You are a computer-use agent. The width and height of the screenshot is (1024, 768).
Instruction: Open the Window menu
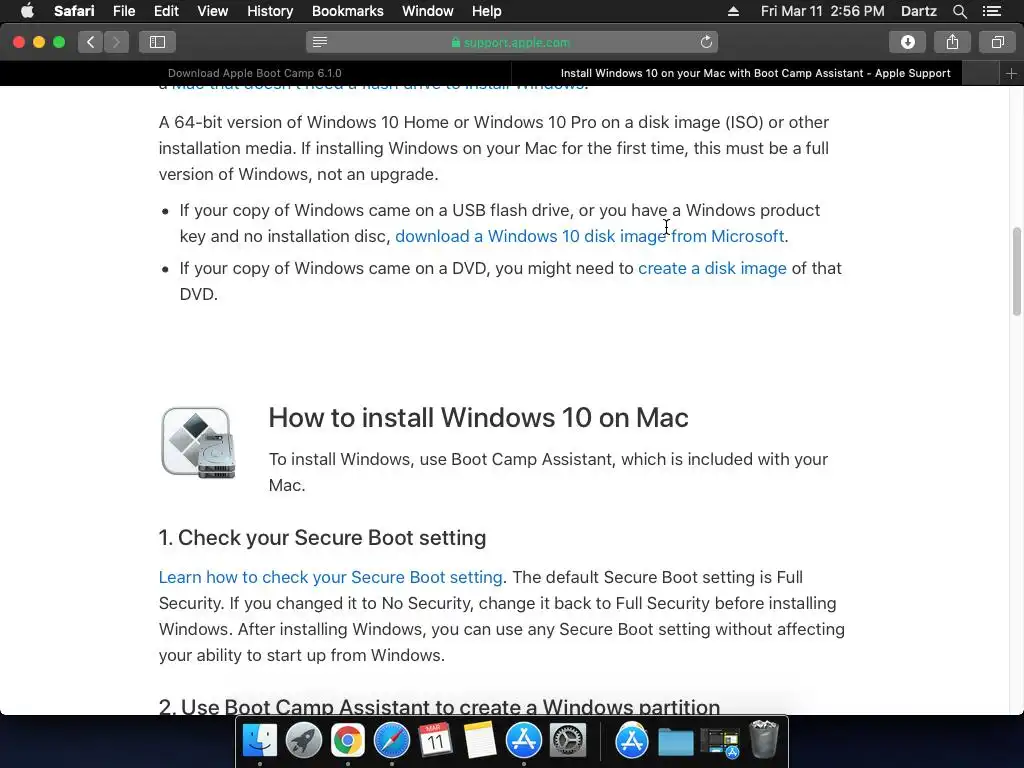pos(428,11)
